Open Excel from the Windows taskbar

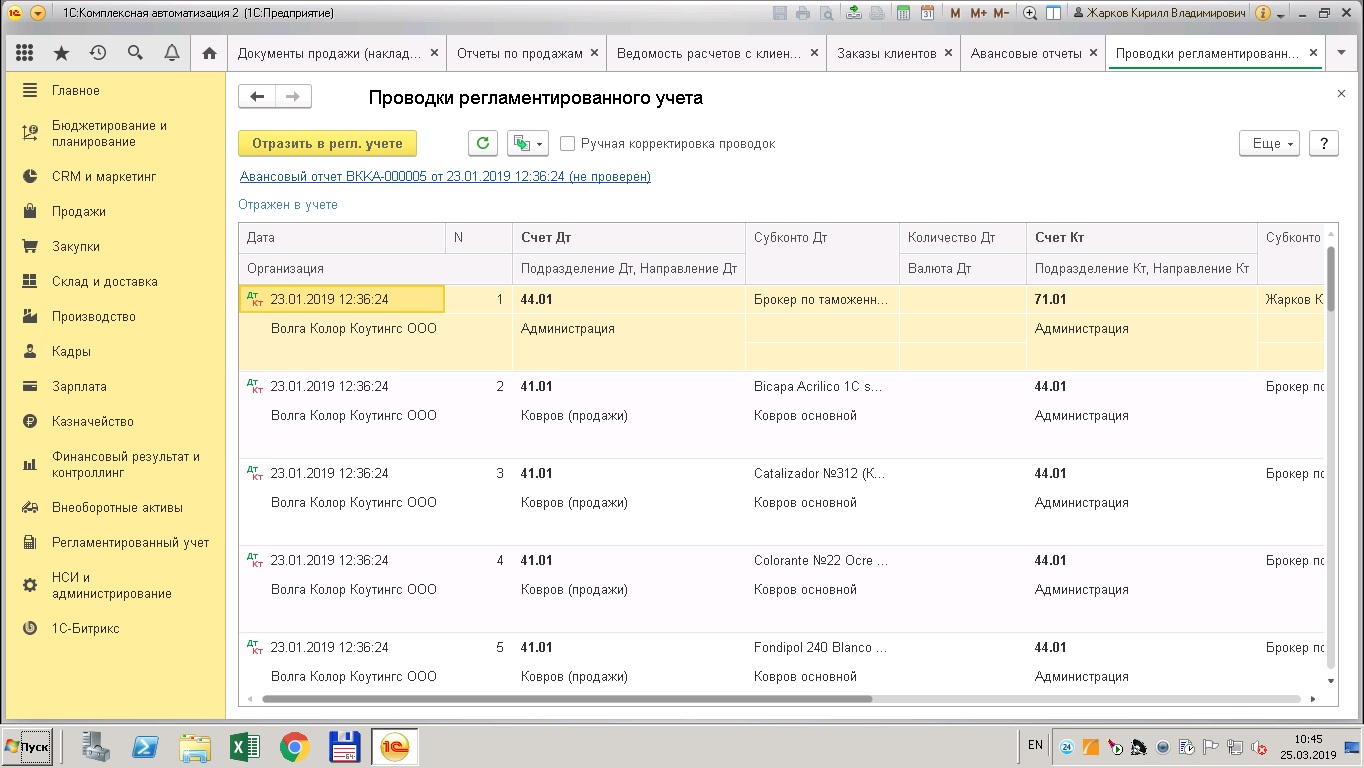point(245,747)
